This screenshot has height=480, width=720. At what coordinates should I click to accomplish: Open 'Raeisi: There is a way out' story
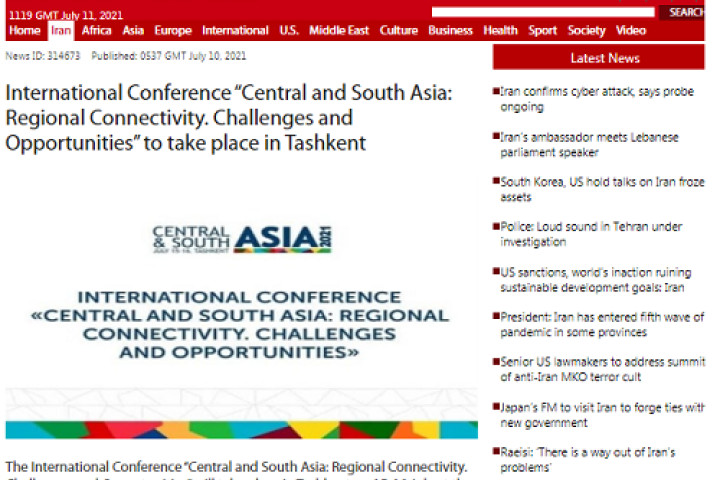[x=587, y=459]
